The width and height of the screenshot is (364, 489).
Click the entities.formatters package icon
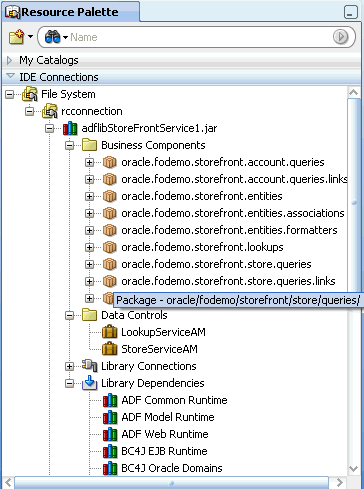pos(109,230)
